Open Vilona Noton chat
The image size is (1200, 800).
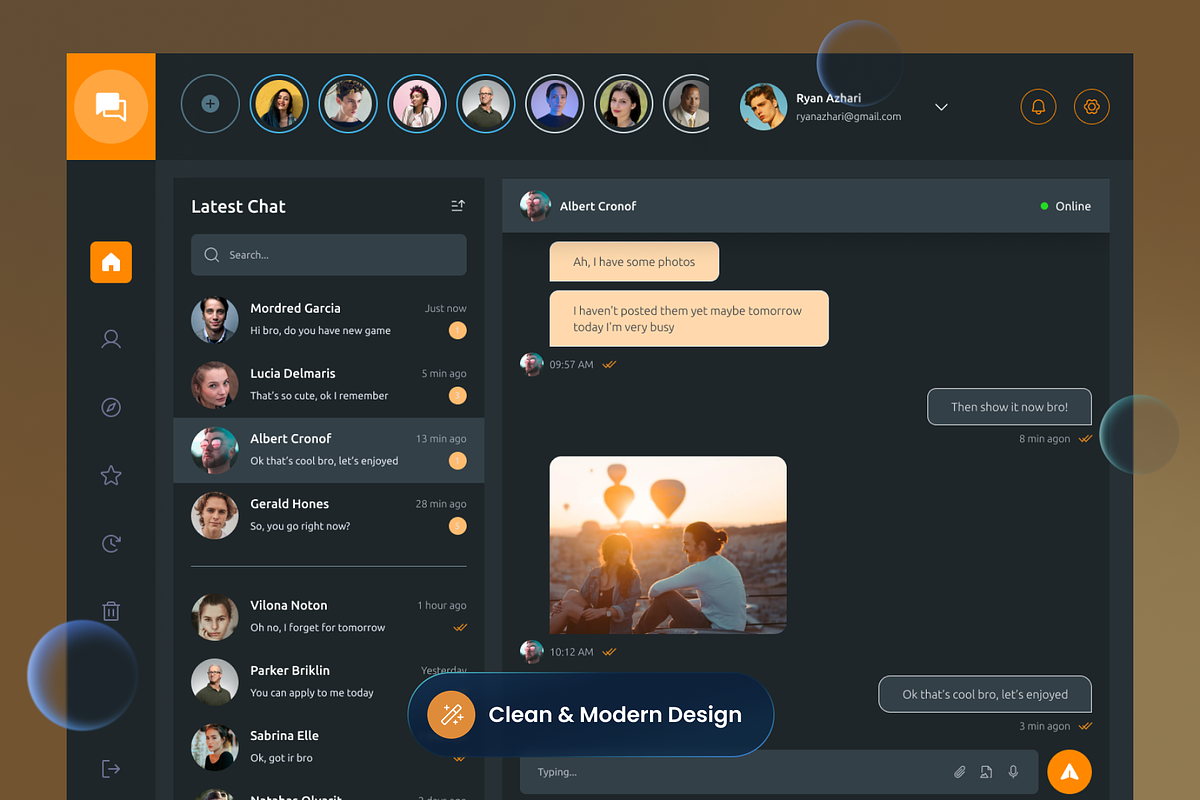pos(329,617)
